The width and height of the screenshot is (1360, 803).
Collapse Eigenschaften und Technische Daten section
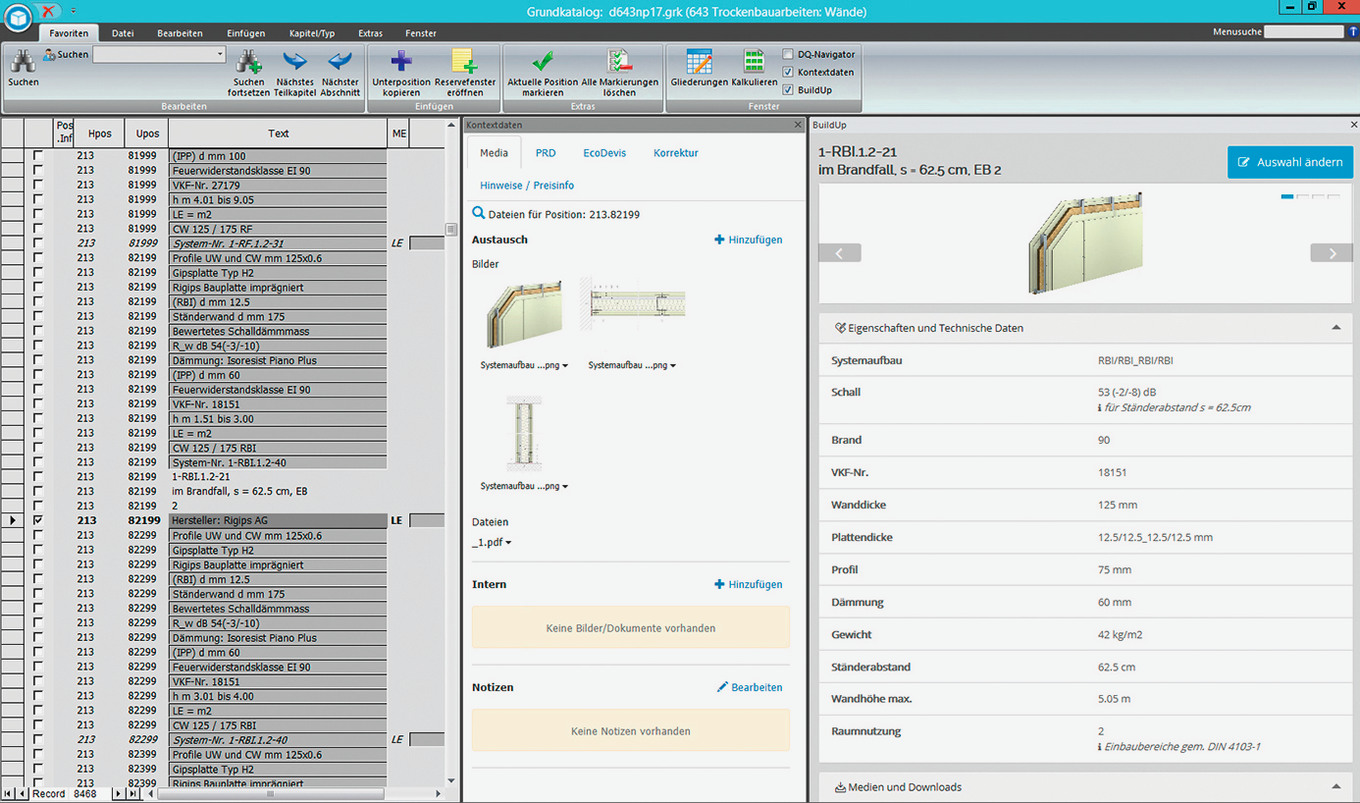click(x=1335, y=328)
